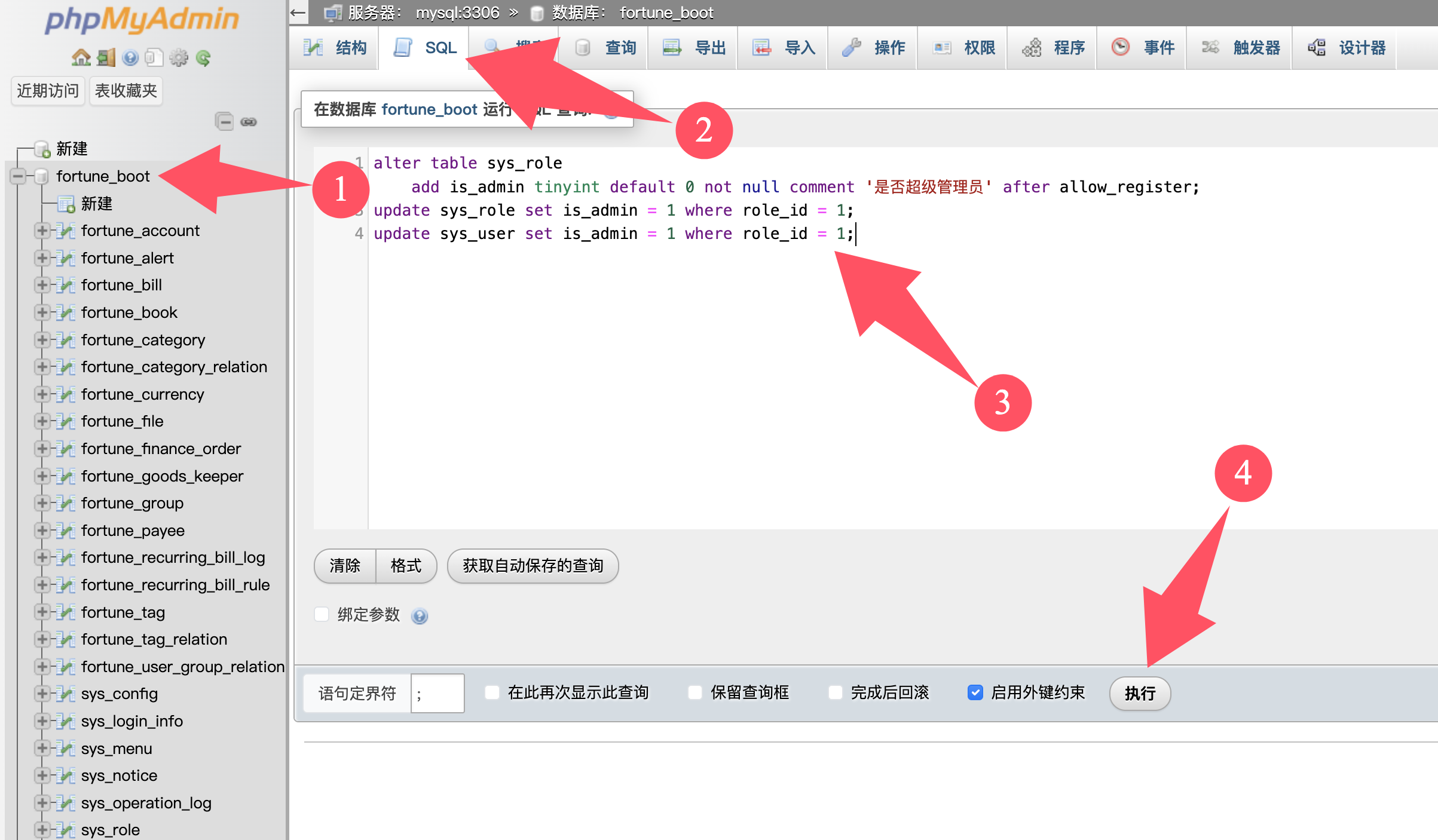Uncheck 启用外键约束 checkbox
Screen dimensions: 1438x840
(975, 692)
